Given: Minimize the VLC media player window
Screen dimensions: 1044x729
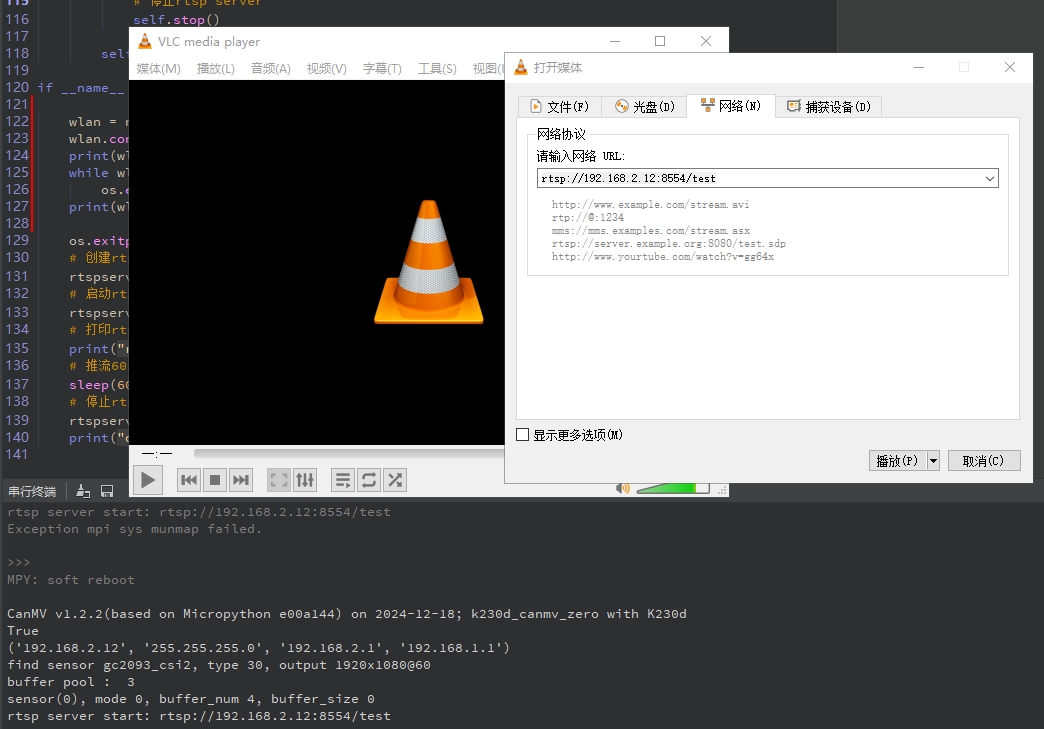Looking at the screenshot, I should [x=615, y=41].
